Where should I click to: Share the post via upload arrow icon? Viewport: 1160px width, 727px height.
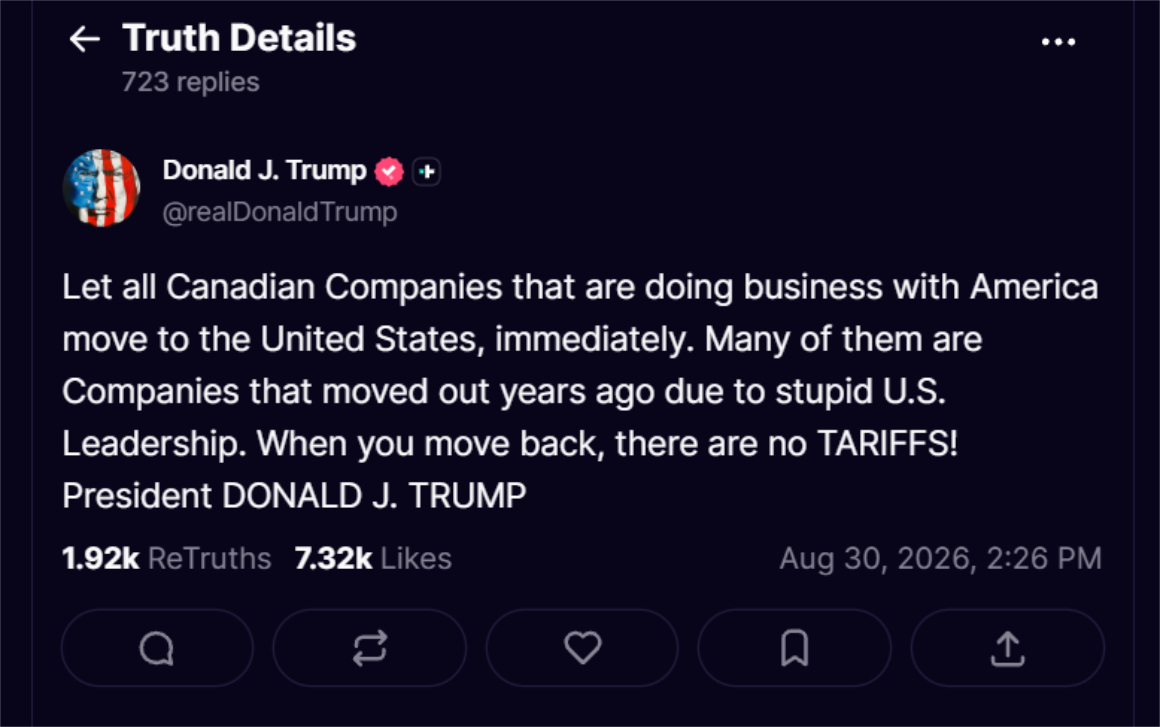tap(1008, 648)
